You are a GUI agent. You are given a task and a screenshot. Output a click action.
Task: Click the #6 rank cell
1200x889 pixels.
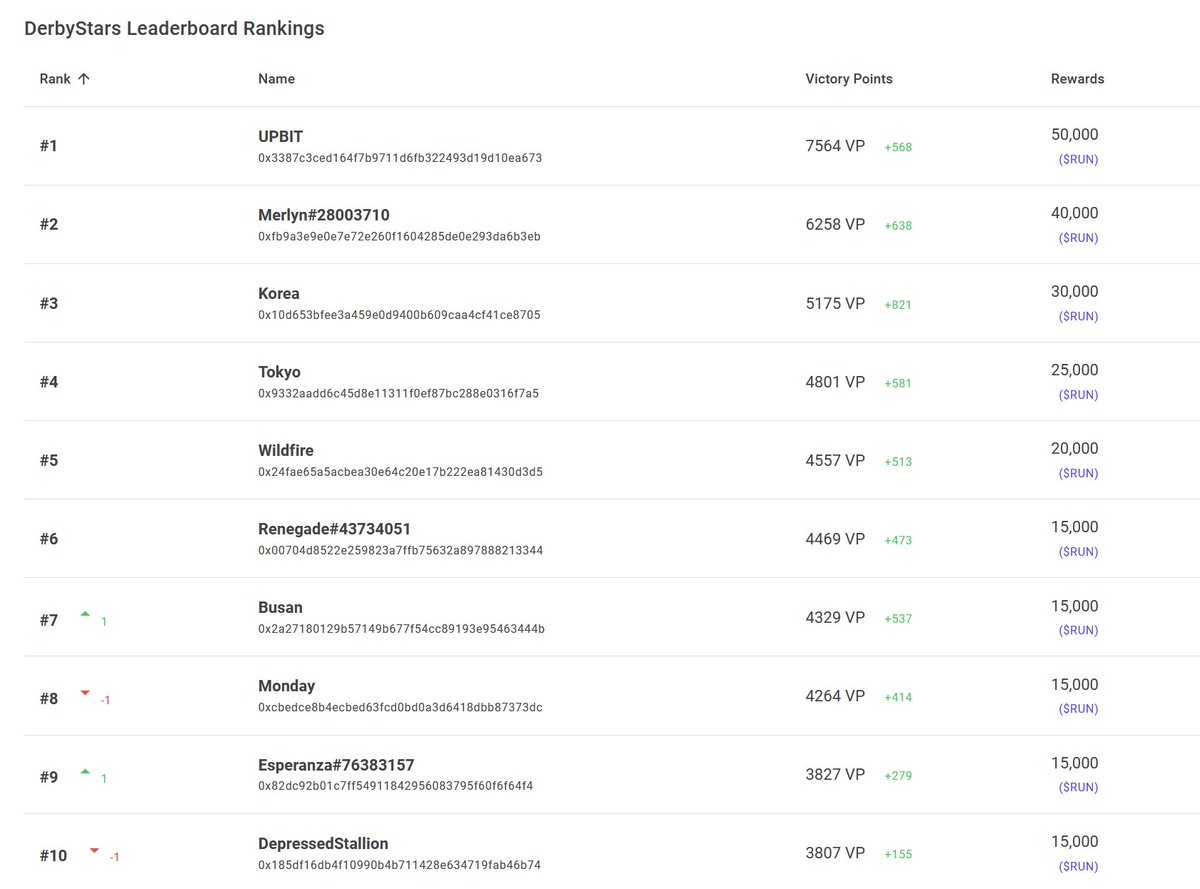[49, 539]
